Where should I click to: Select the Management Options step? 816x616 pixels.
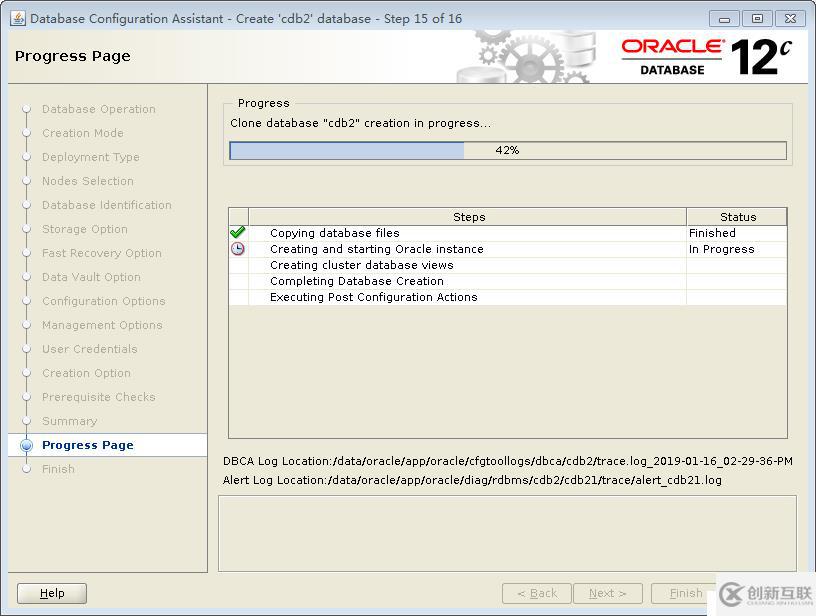[x=102, y=325]
